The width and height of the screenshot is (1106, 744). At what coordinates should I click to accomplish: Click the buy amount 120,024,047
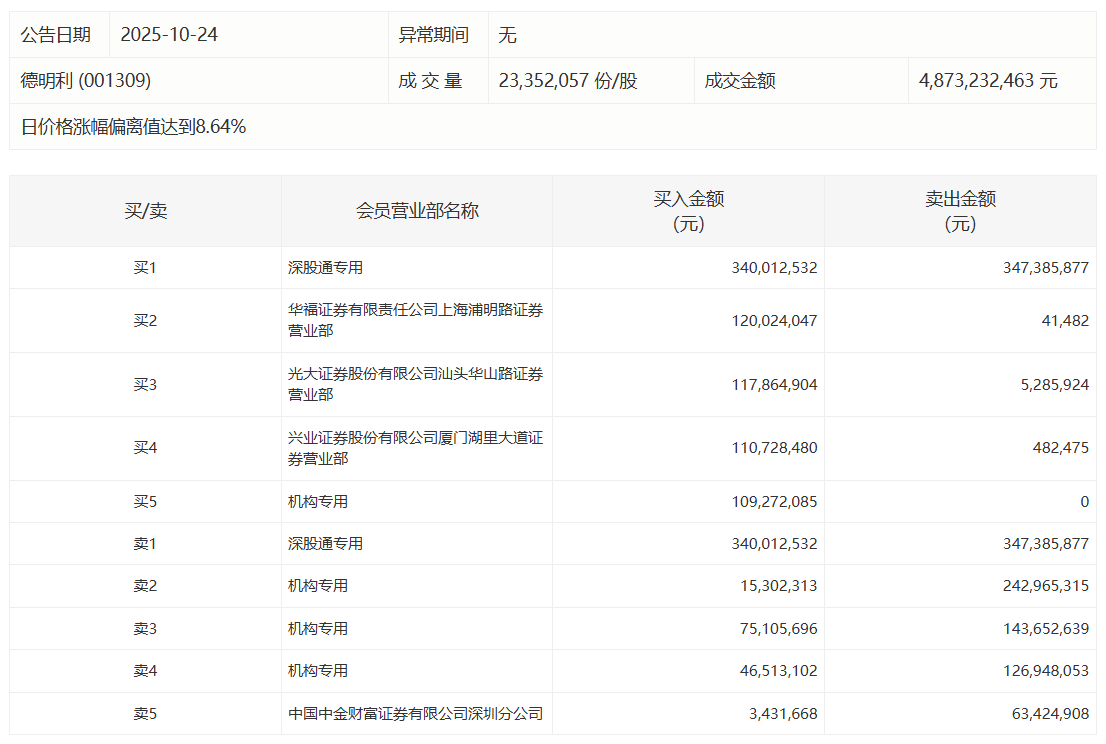[774, 321]
